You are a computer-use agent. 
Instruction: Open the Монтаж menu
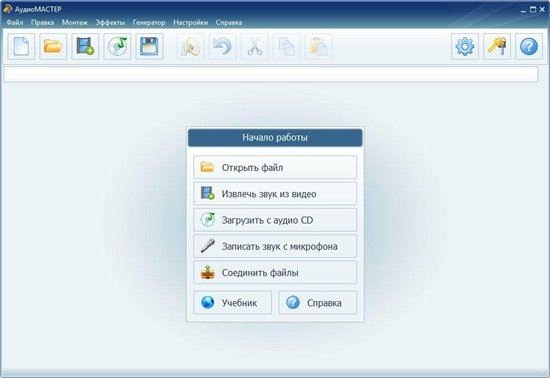pos(75,22)
